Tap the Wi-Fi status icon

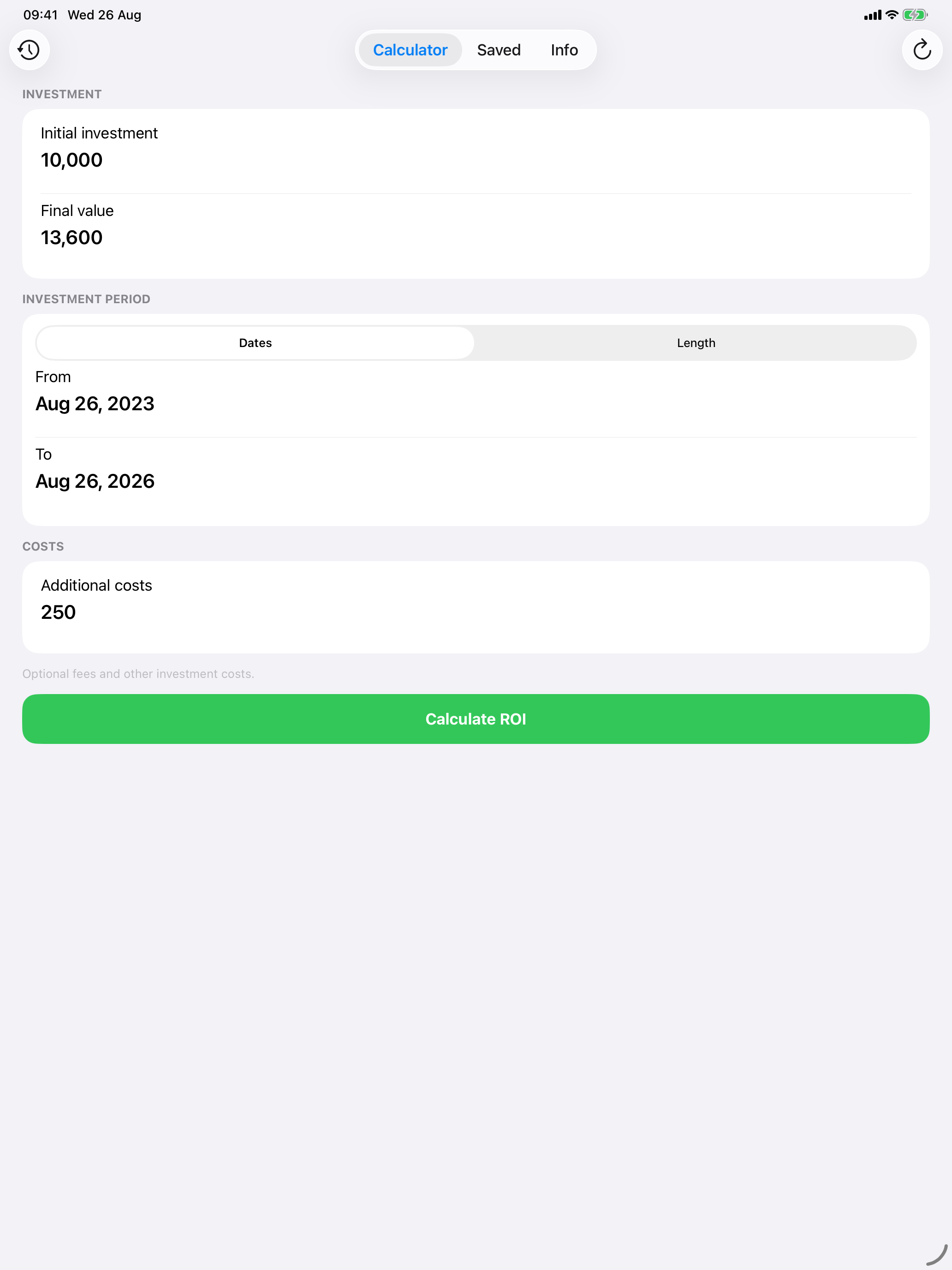892,15
